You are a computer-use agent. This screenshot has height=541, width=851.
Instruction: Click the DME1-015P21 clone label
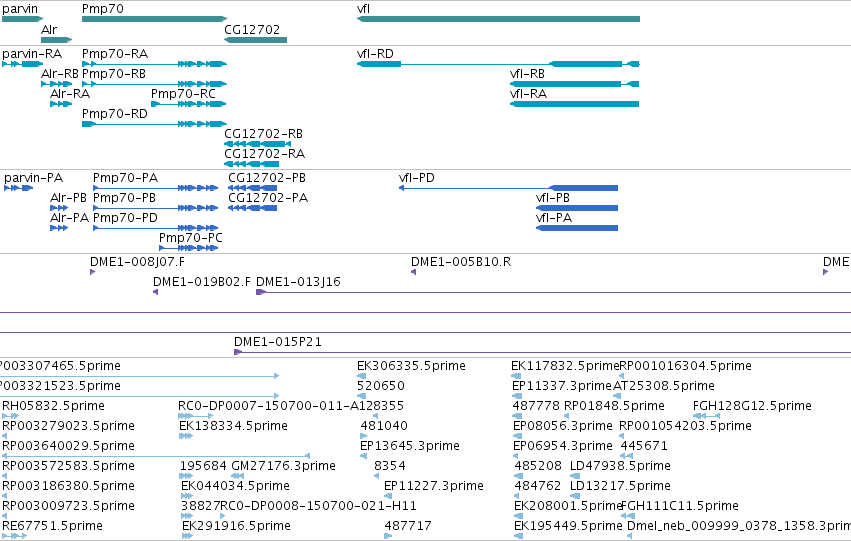278,342
